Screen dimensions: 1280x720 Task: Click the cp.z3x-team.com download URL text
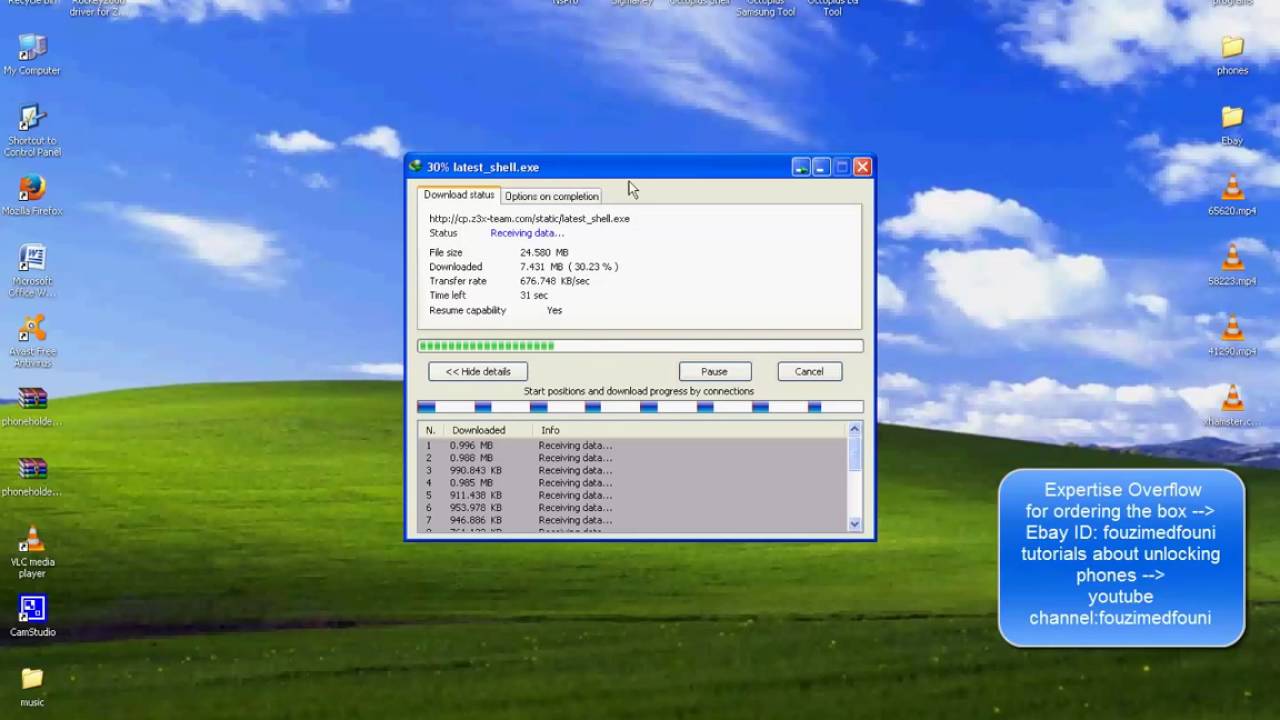tap(529, 218)
